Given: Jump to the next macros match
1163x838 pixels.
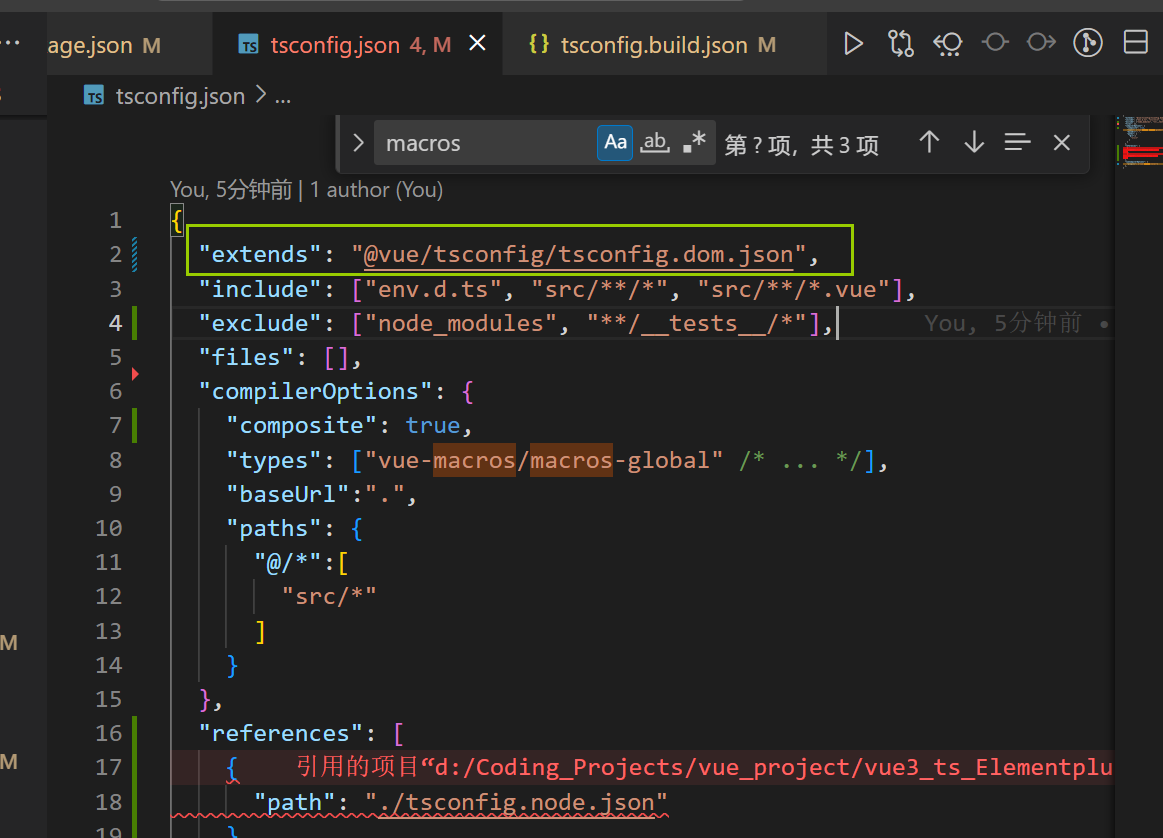Looking at the screenshot, I should tap(973, 143).
